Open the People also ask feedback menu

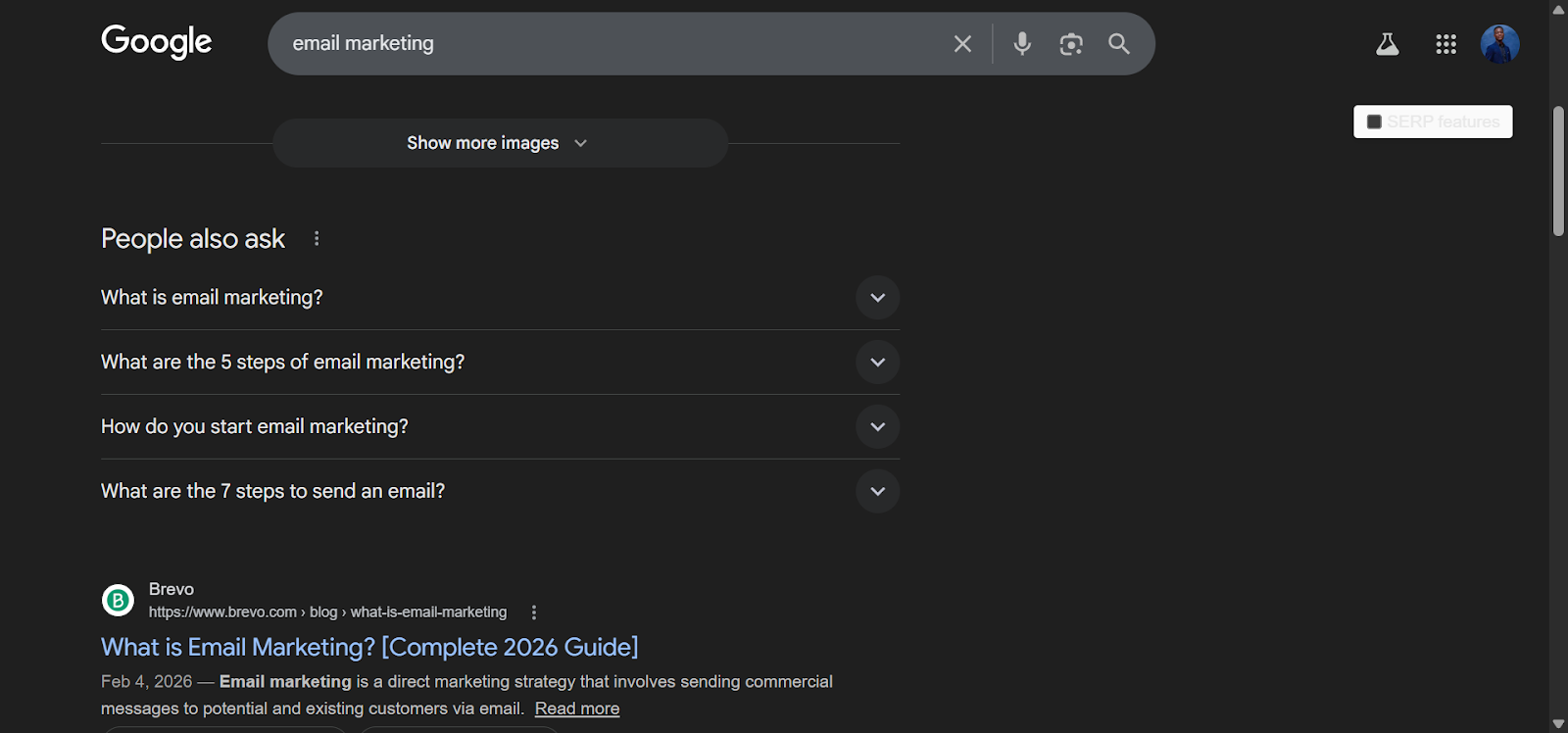[316, 237]
